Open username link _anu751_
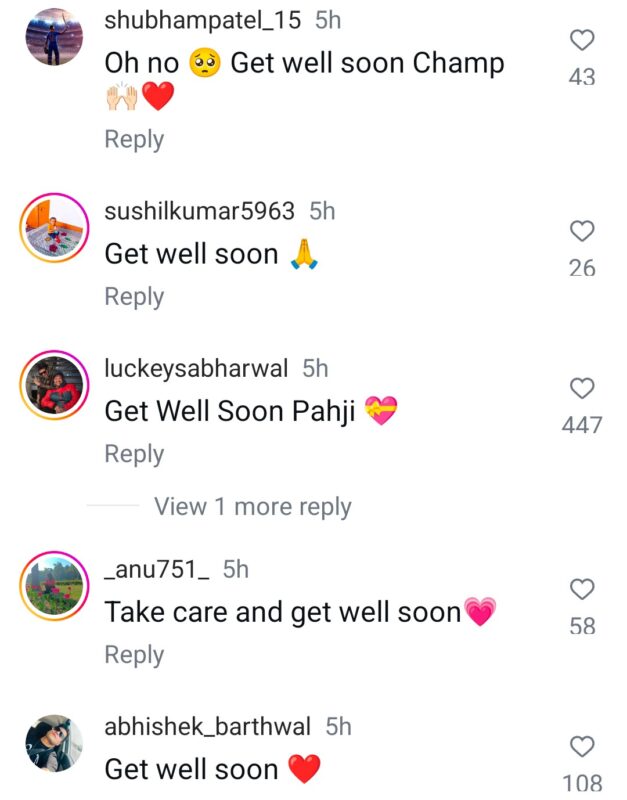The width and height of the screenshot is (627, 800). pos(157,569)
